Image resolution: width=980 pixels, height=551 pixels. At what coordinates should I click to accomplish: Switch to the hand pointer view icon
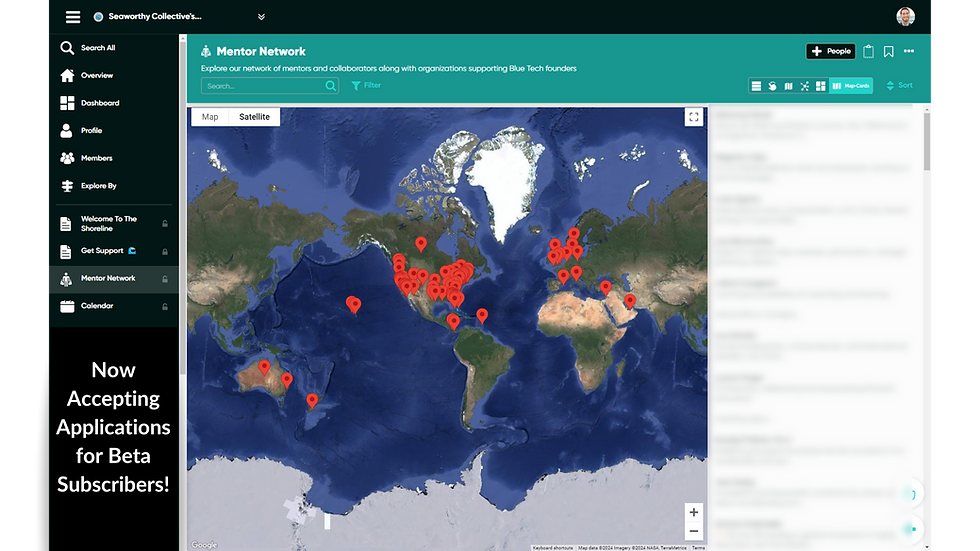(x=772, y=86)
